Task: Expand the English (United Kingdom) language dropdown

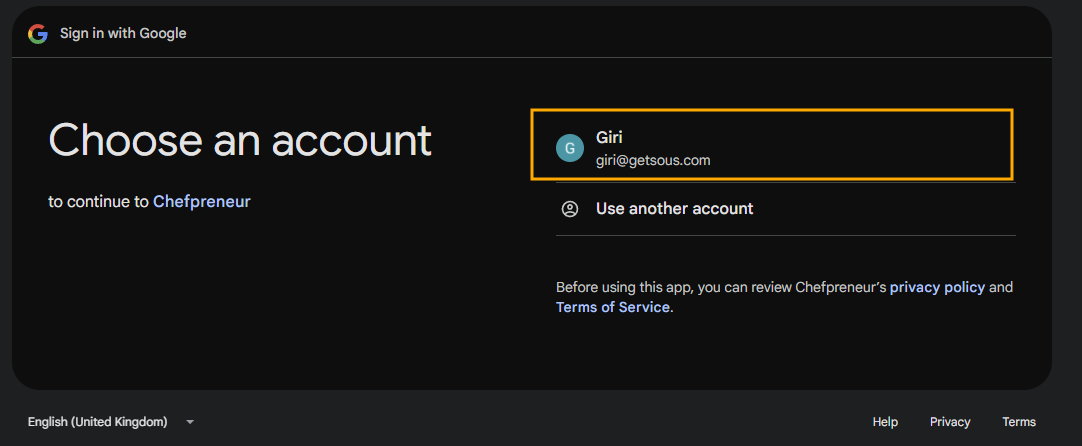Action: pyautogui.click(x=110, y=422)
